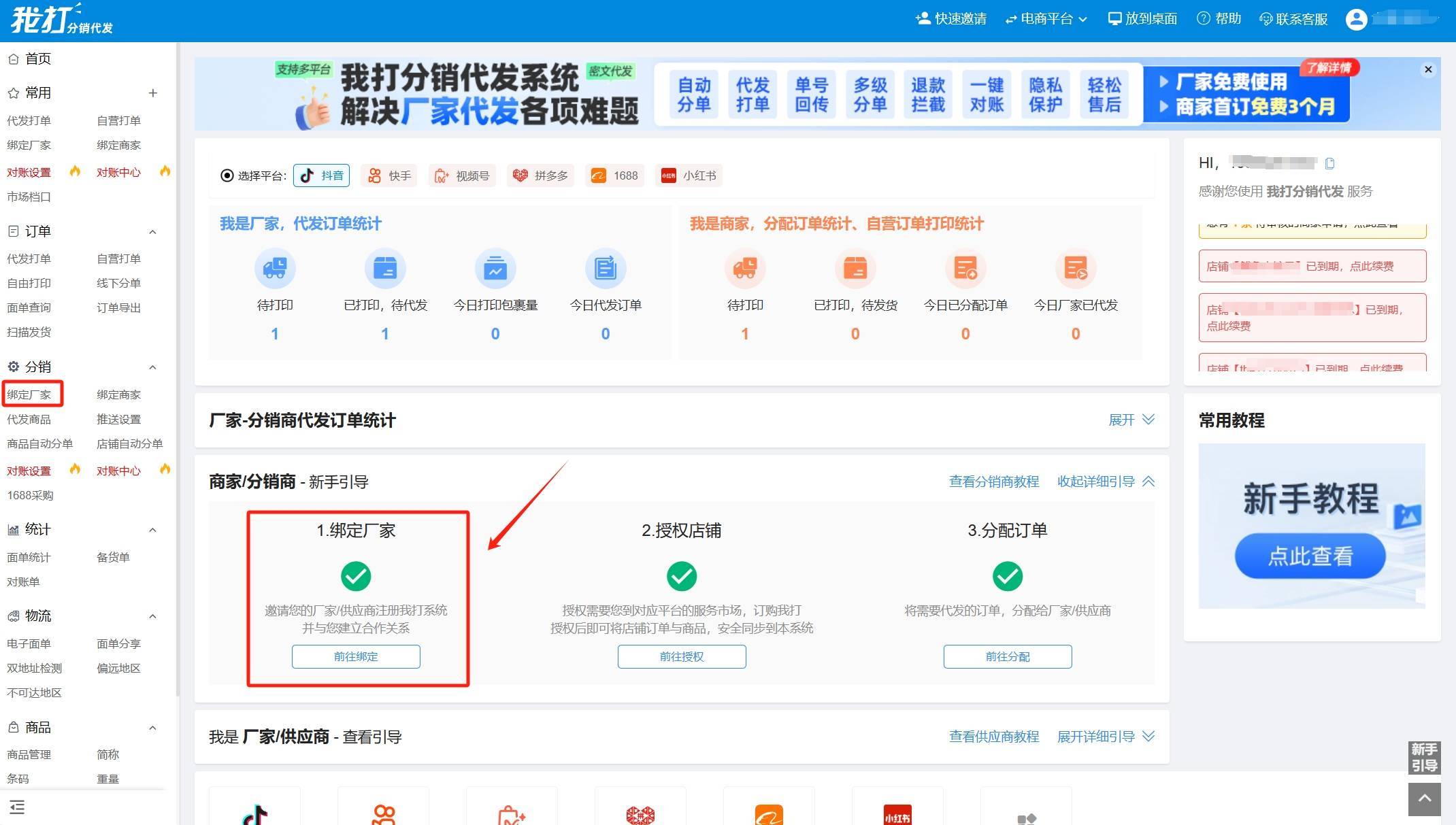The width and height of the screenshot is (1456, 825).
Task: Click the 已打印，待代发 box icon
Action: pos(385,269)
